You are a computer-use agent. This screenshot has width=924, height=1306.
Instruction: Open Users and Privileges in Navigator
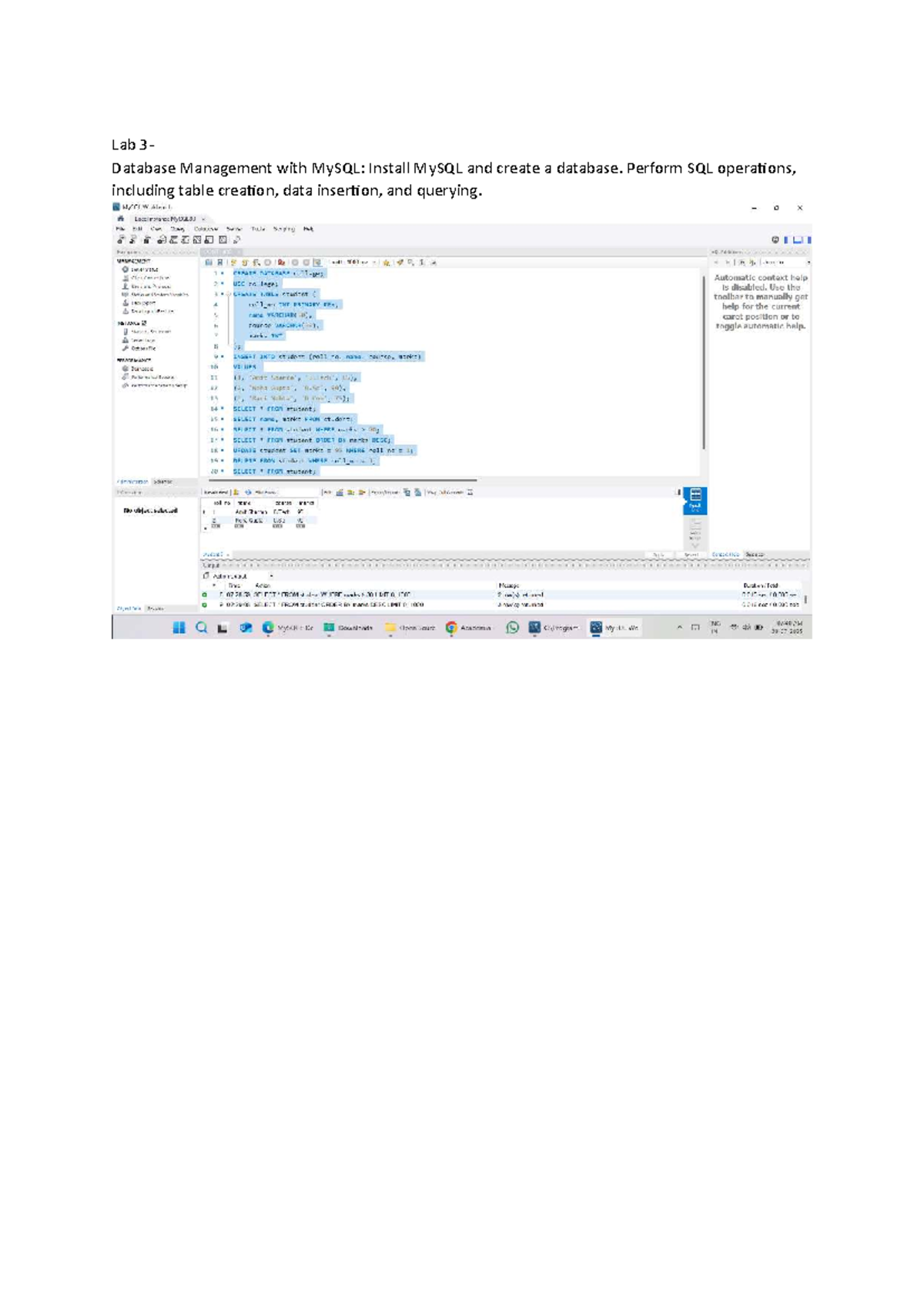(x=146, y=286)
